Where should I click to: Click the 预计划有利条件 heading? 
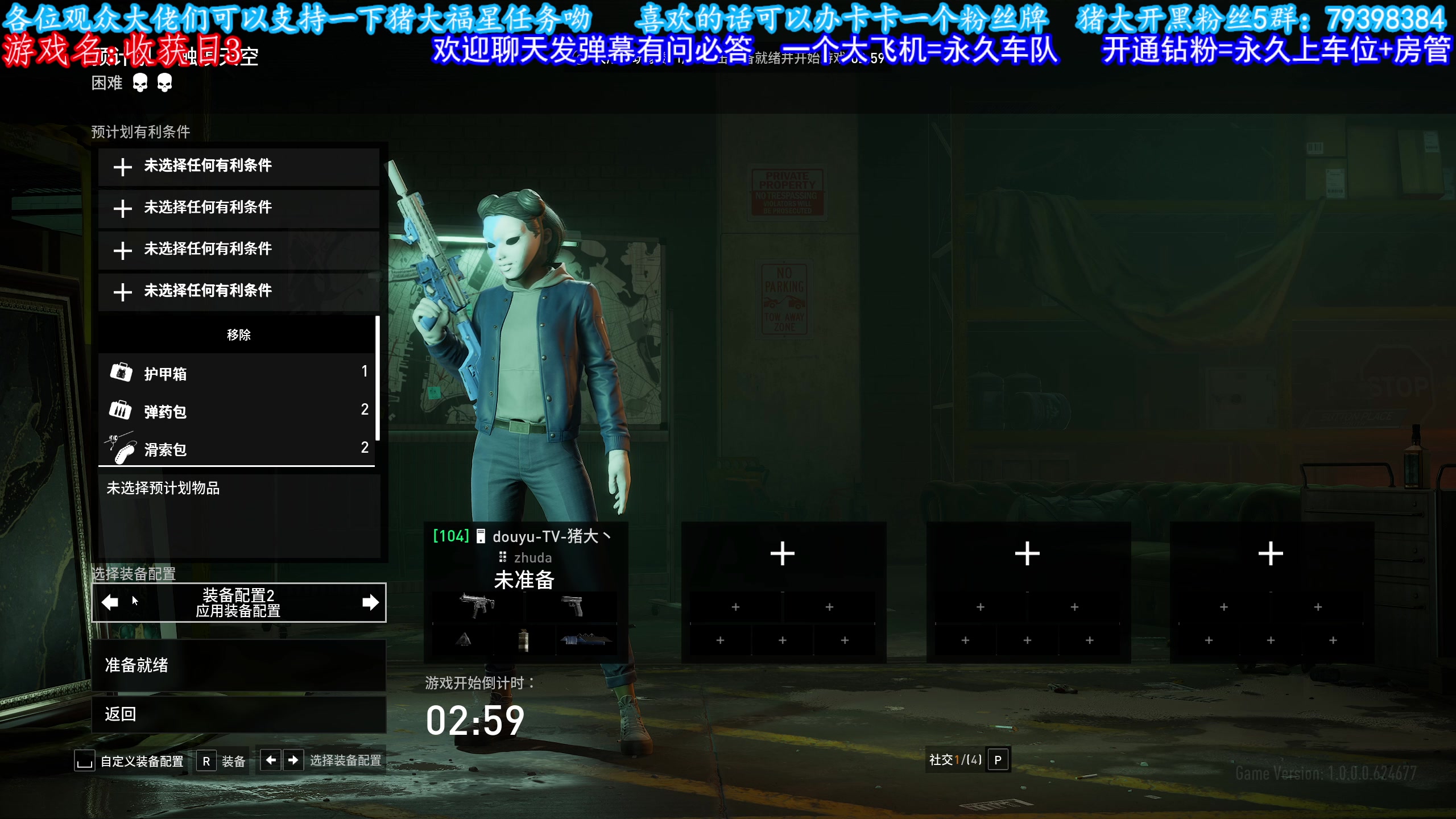pyautogui.click(x=140, y=132)
